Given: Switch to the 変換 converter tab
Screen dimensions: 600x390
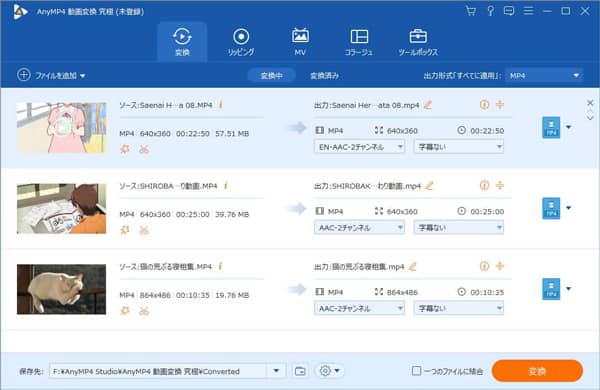Looking at the screenshot, I should [182, 42].
